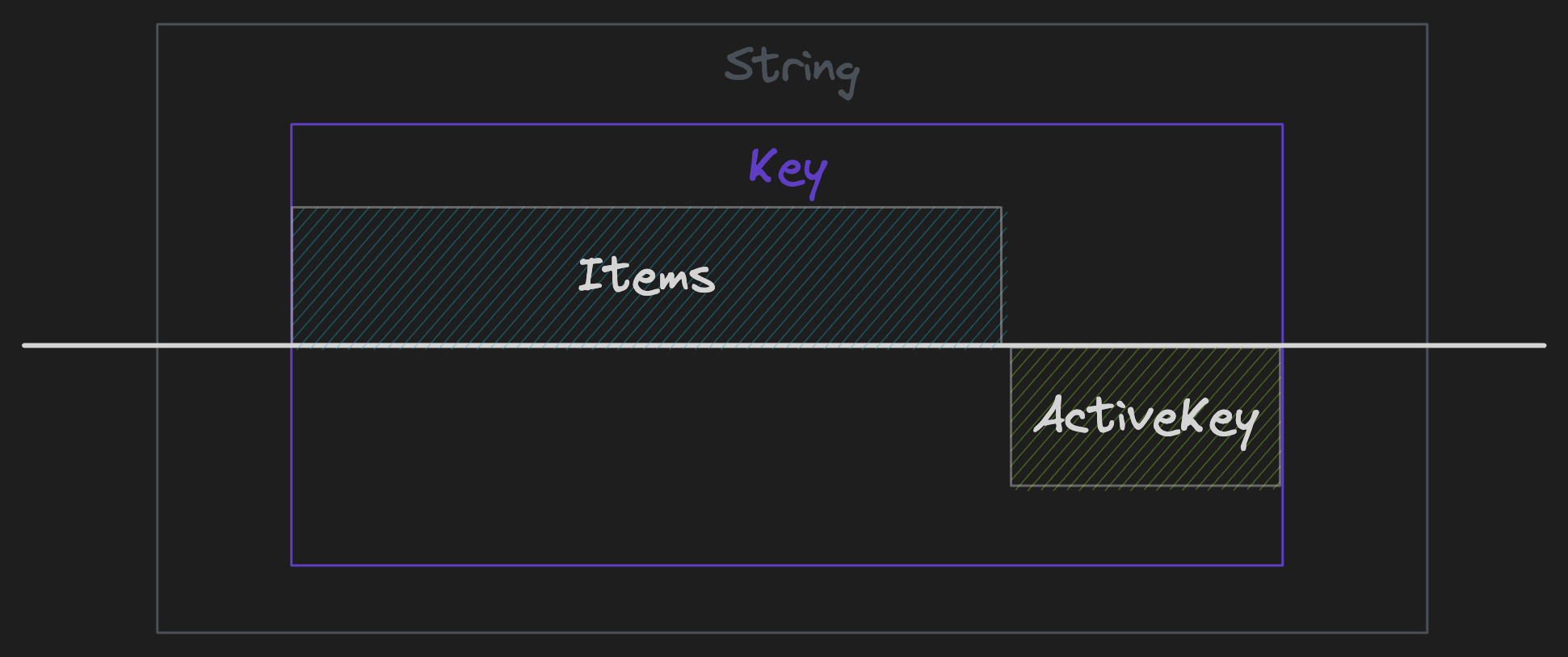The image size is (1568, 657).
Task: Select the purple Key text label
Action: click(x=788, y=171)
